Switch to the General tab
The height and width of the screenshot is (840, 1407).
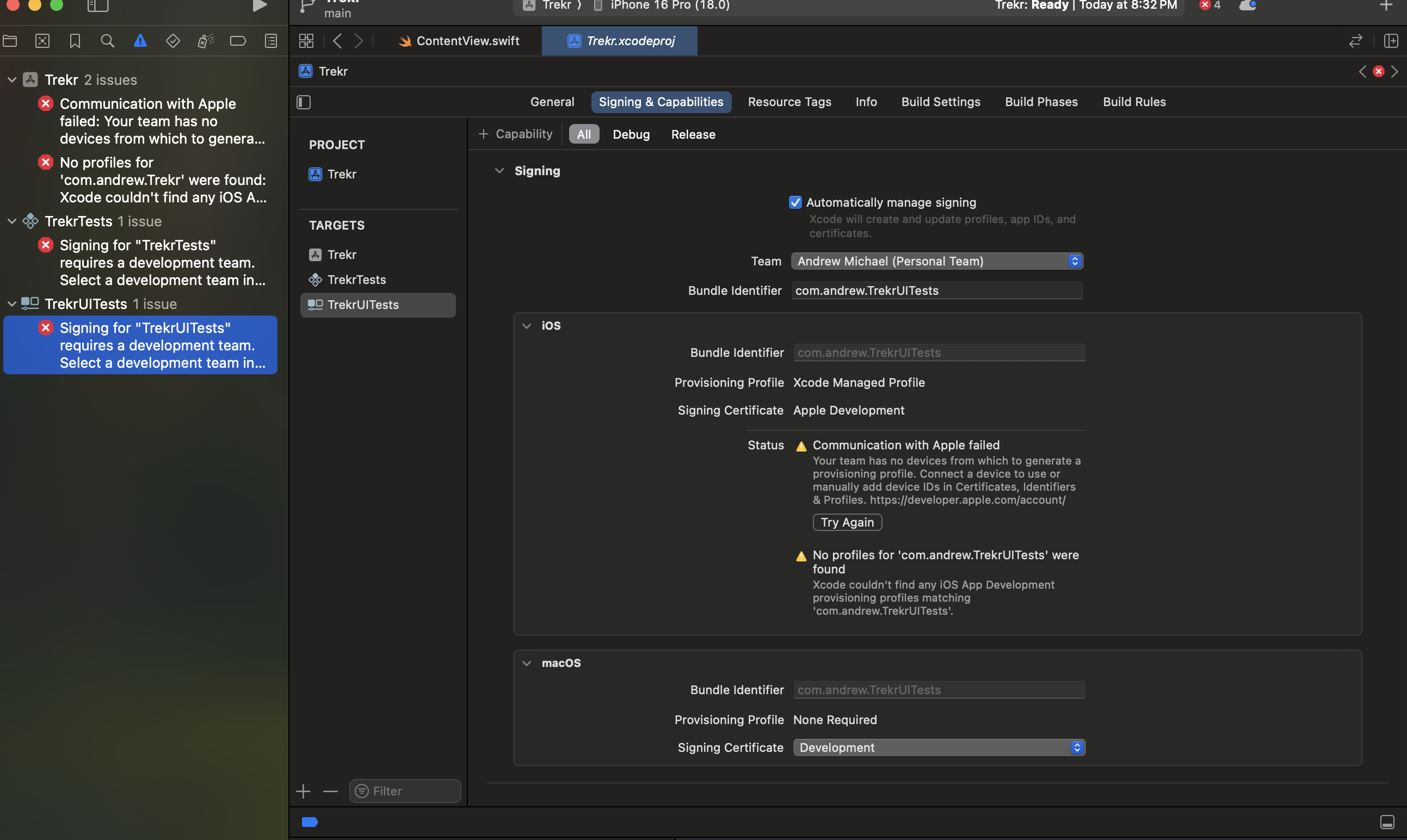[552, 102]
